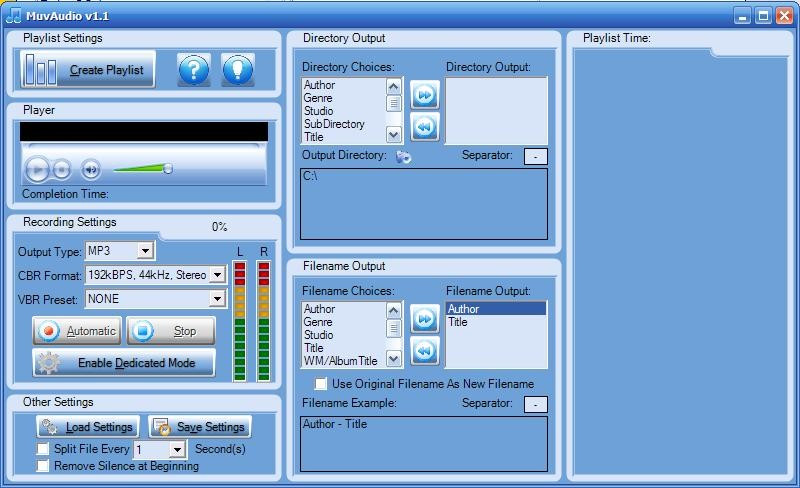Click the lightbulb tips icon
800x488 pixels.
[238, 69]
